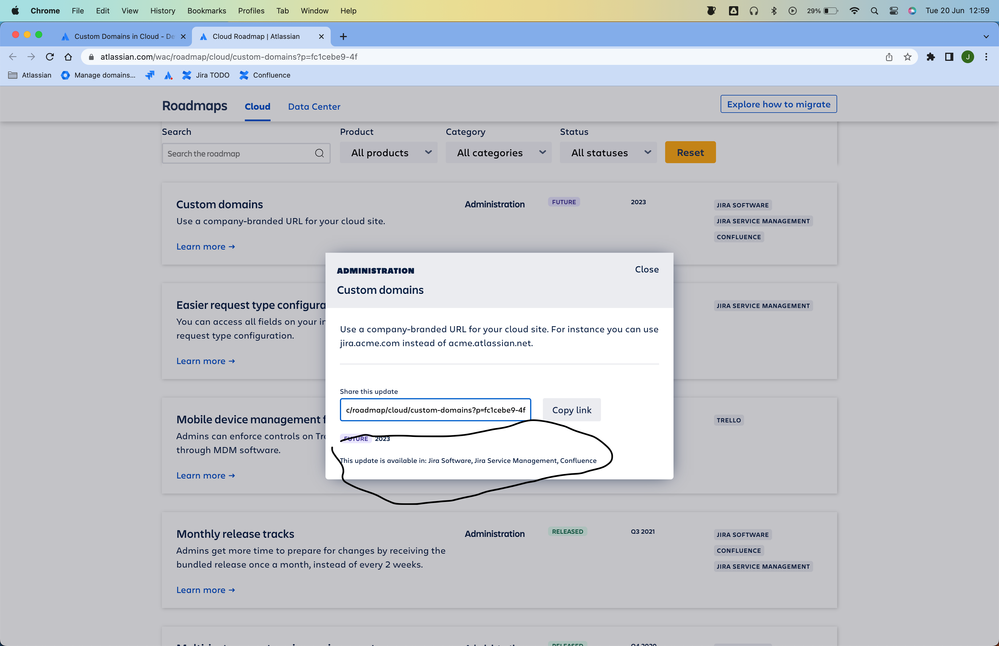999x646 pixels.
Task: Open the Chrome Bookmarks menu
Action: [206, 11]
